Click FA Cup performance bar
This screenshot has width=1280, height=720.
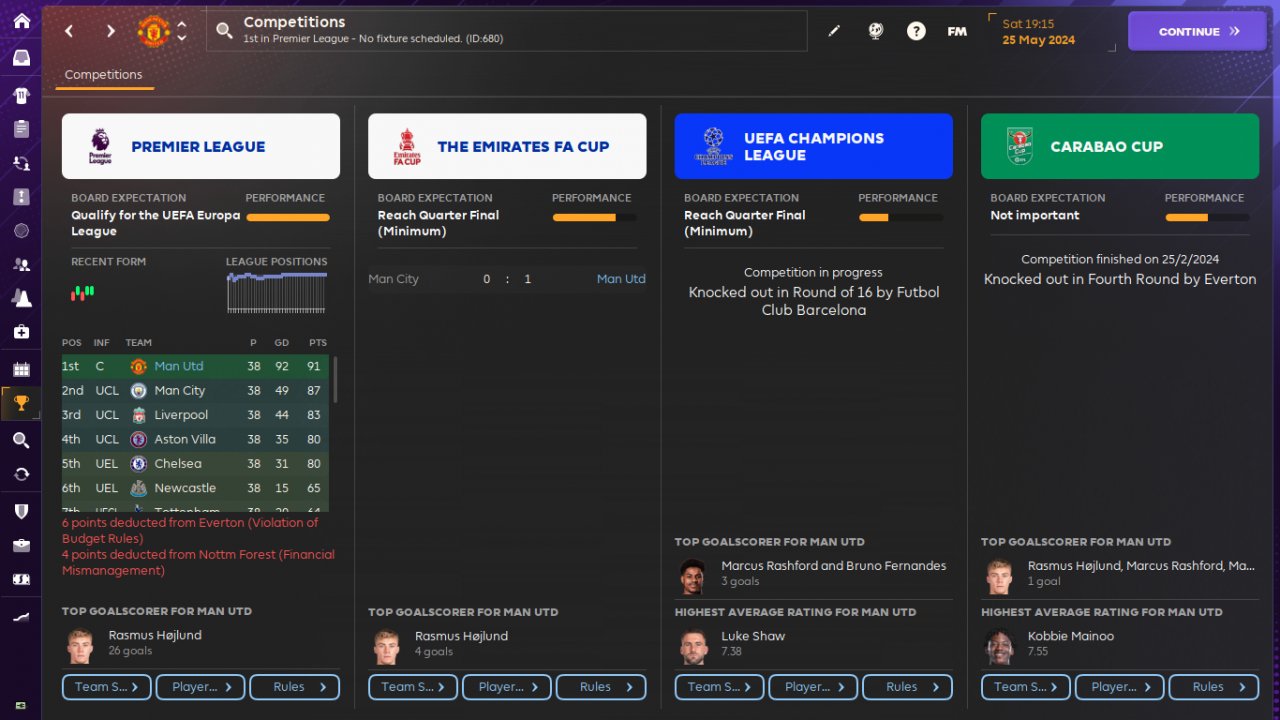pos(594,217)
